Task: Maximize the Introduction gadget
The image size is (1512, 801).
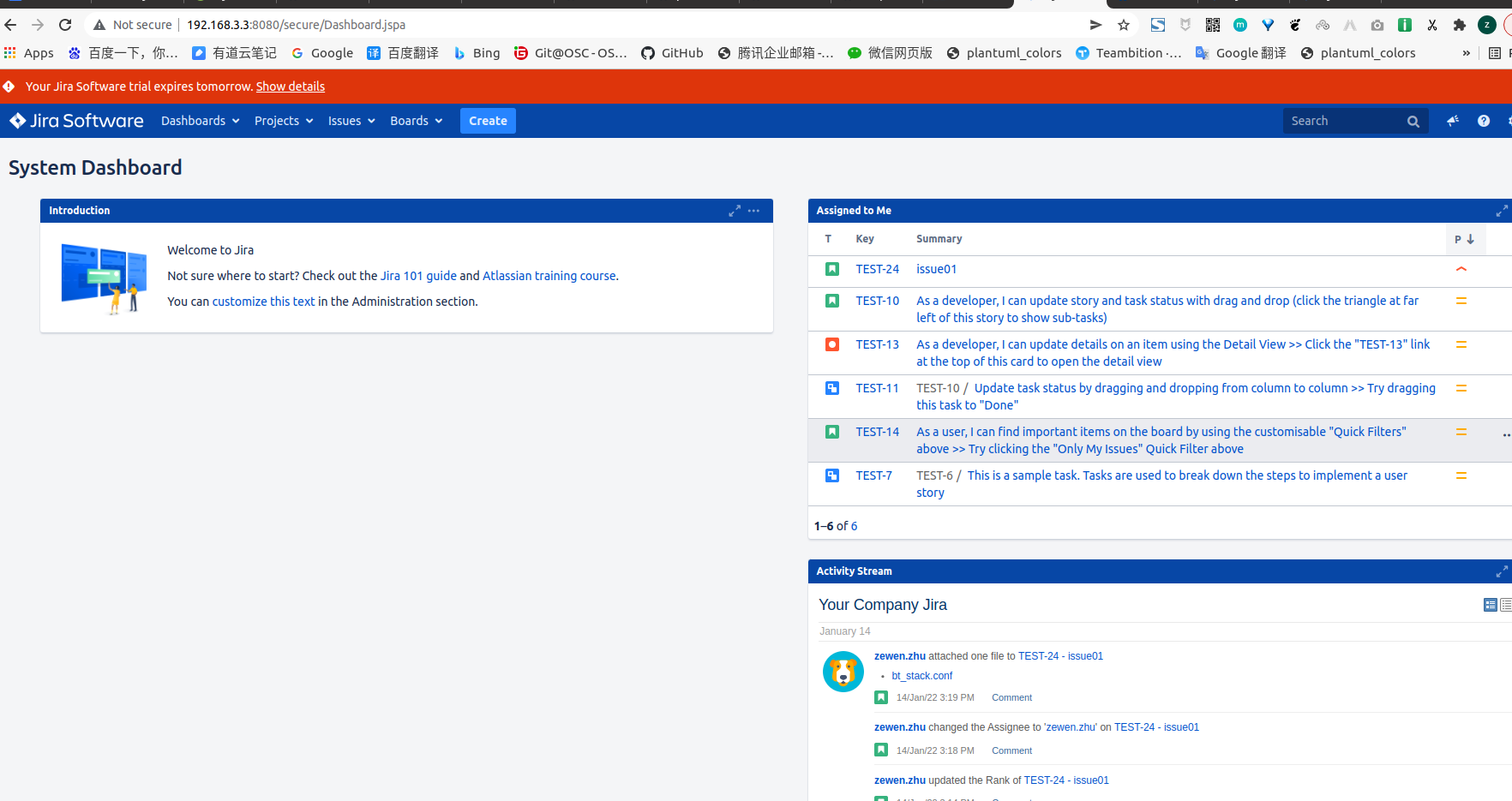Action: click(735, 211)
